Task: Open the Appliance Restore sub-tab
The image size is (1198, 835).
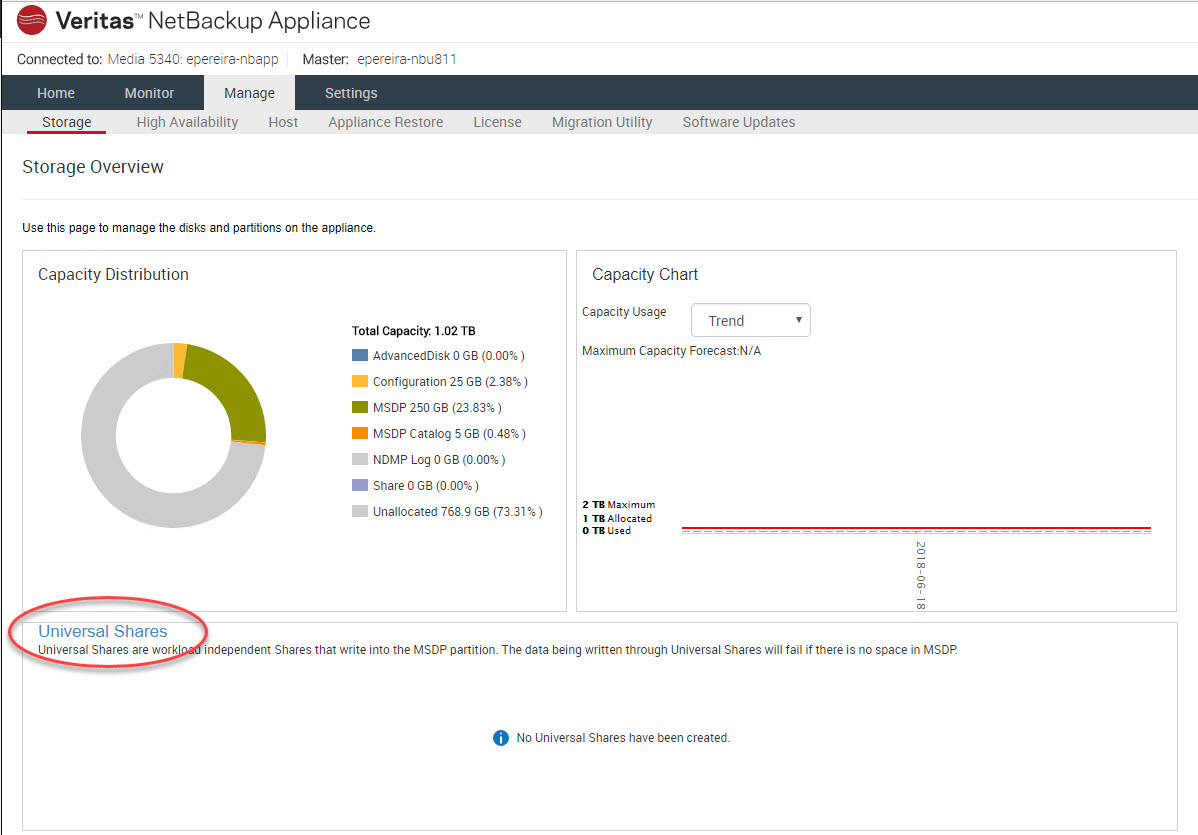Action: 386,122
